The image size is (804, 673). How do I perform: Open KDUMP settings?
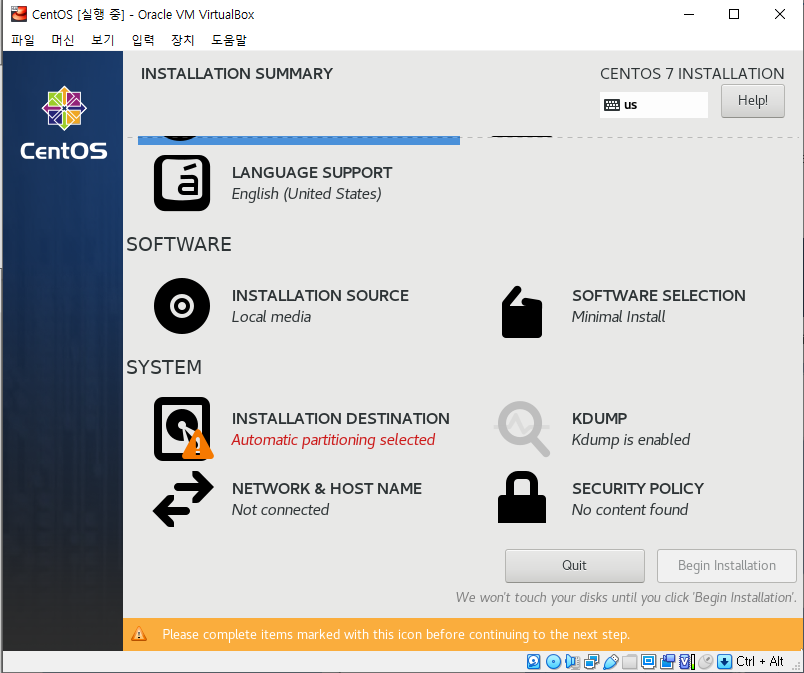click(599, 419)
